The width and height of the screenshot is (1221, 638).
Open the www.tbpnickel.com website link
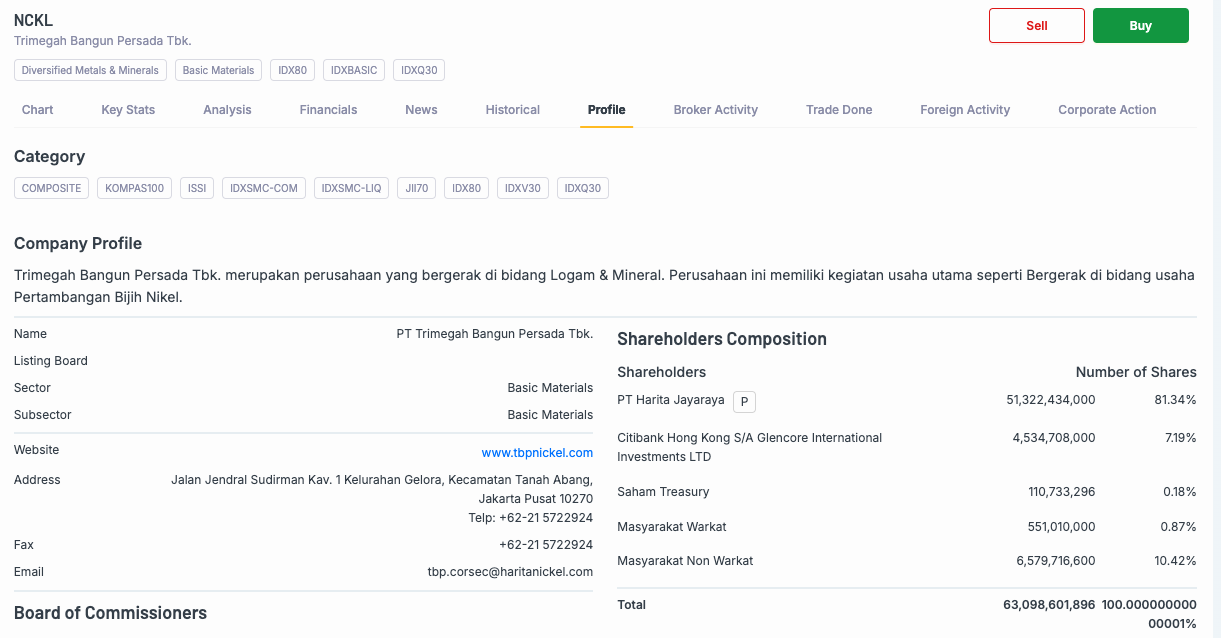[x=537, y=453]
